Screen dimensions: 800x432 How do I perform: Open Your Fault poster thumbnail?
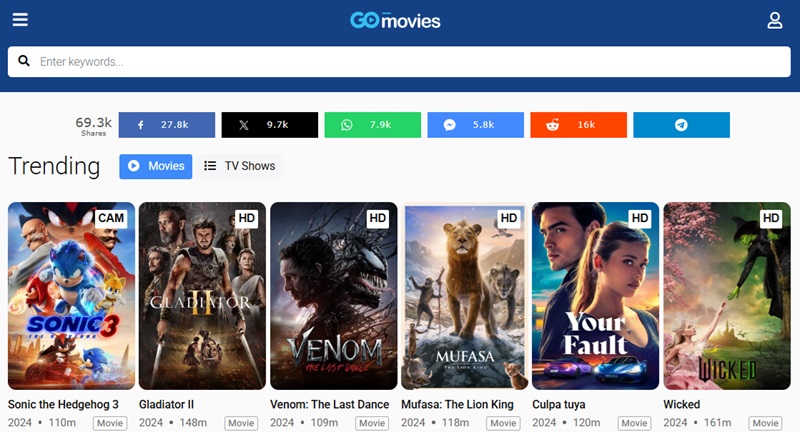pyautogui.click(x=595, y=296)
